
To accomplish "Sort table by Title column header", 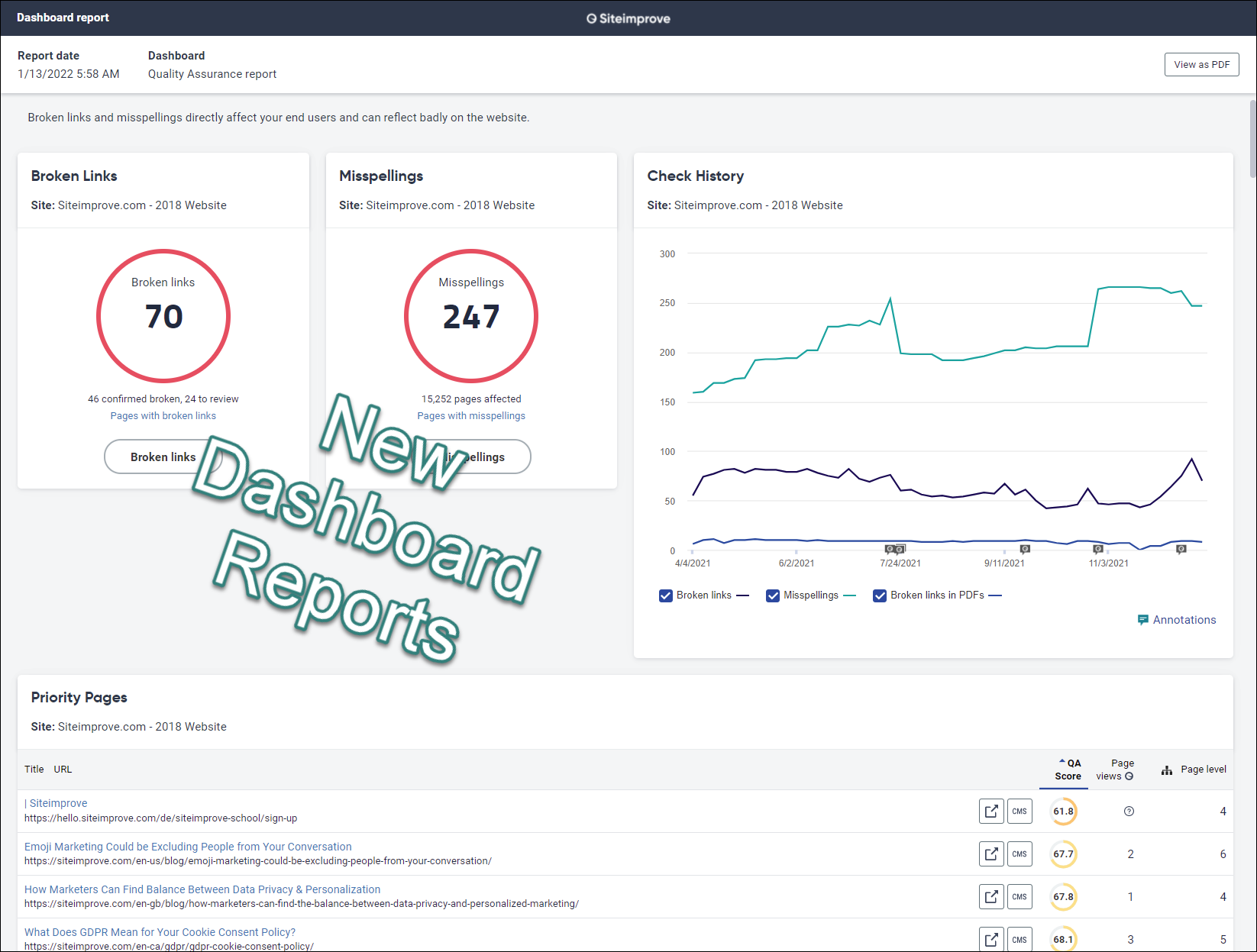I will pos(34,770).
